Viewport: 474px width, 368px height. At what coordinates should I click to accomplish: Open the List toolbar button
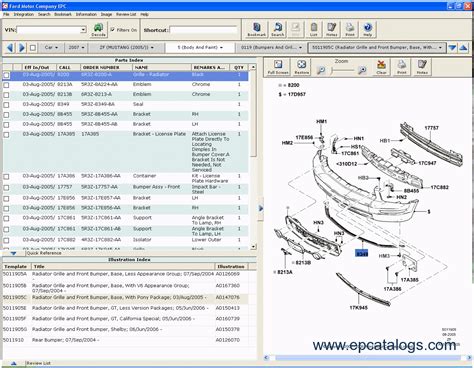[x=314, y=29]
